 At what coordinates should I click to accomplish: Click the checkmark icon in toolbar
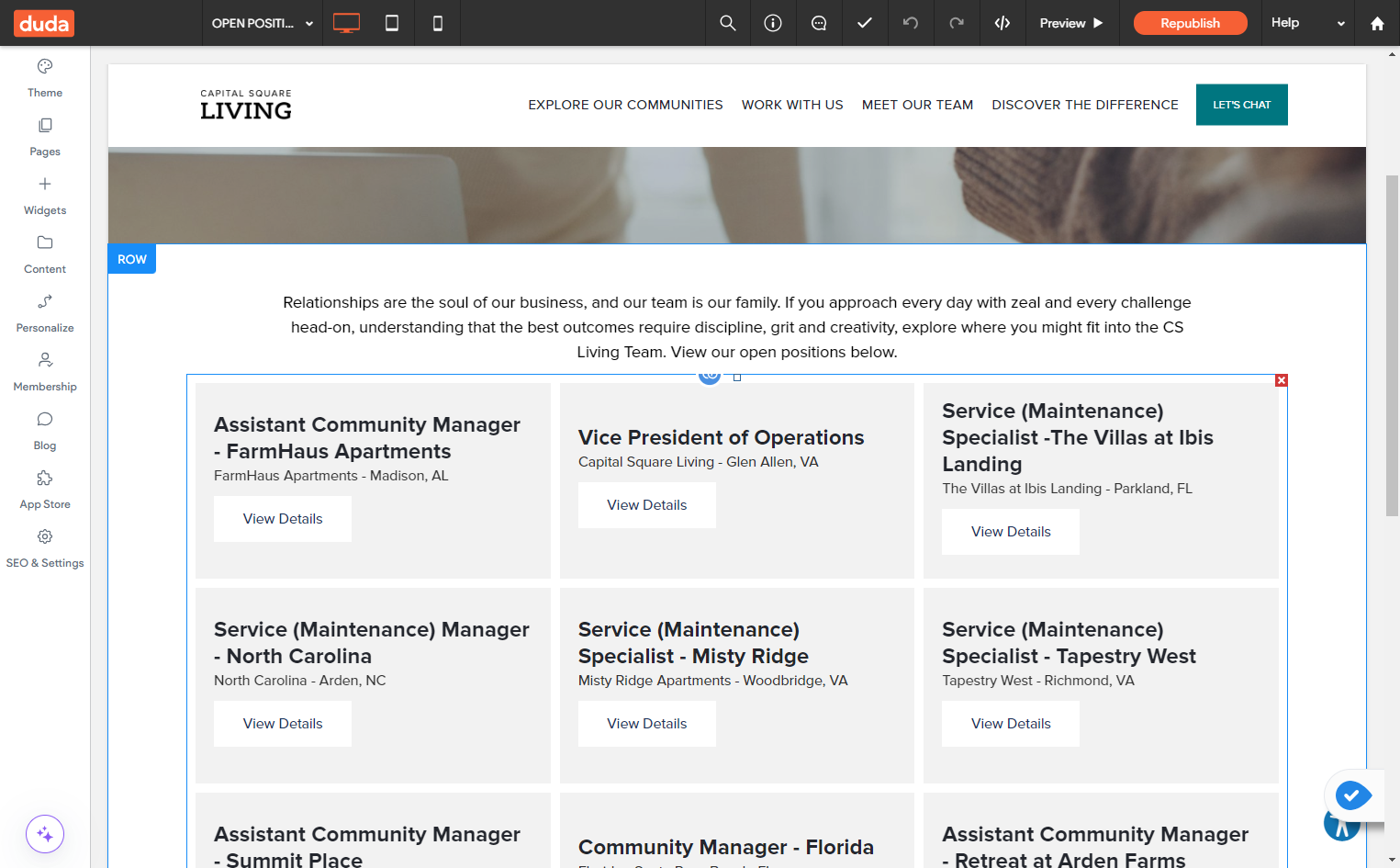point(865,23)
